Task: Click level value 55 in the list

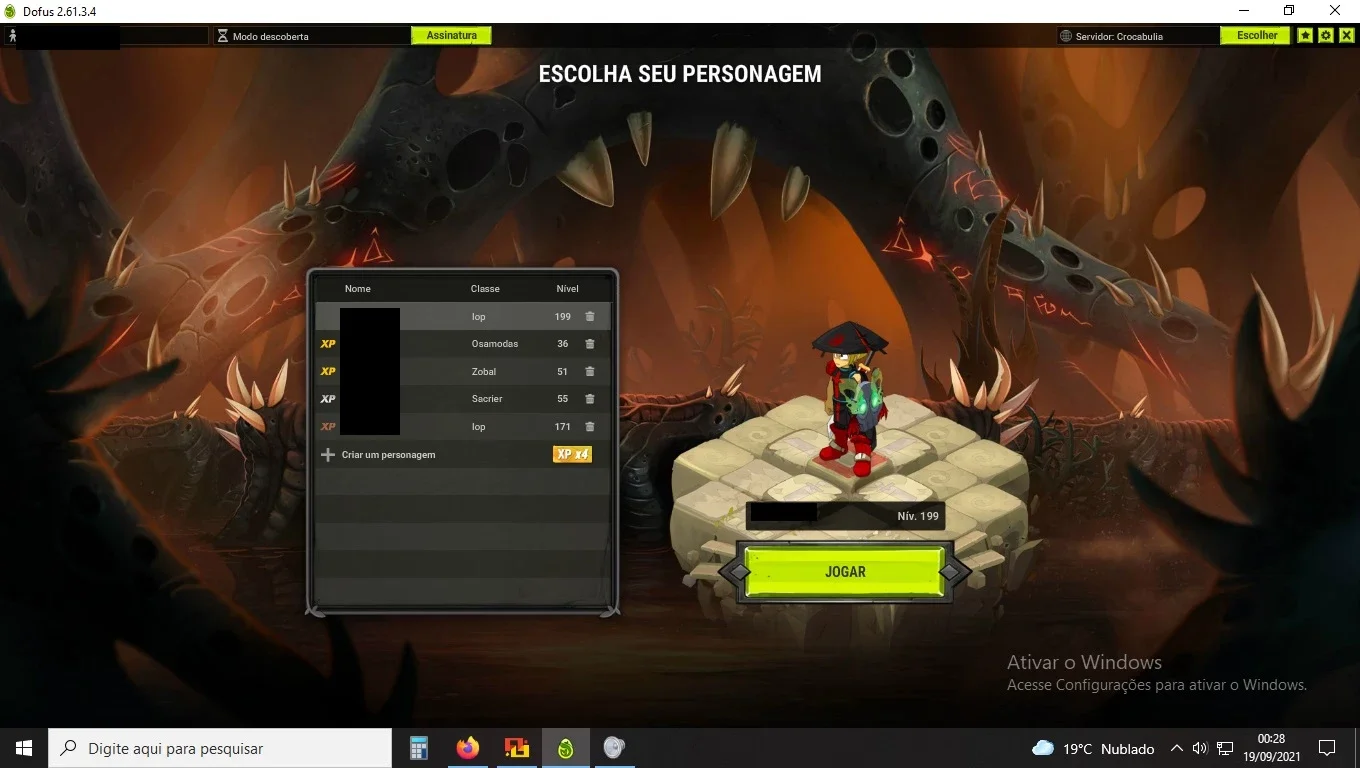Action: pos(563,399)
